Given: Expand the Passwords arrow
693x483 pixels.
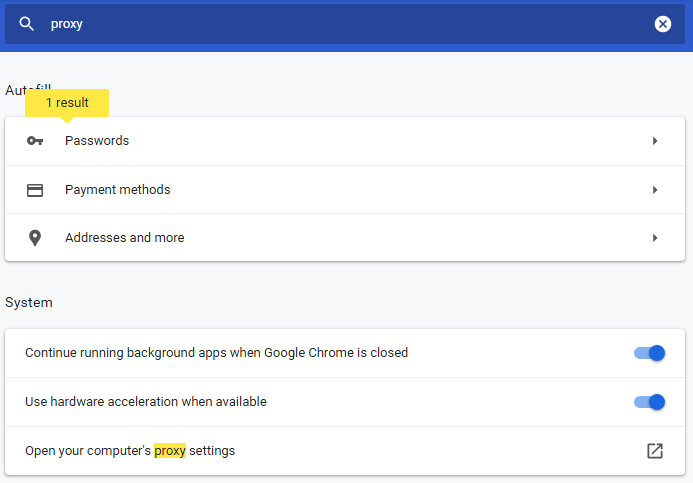Looking at the screenshot, I should [655, 141].
